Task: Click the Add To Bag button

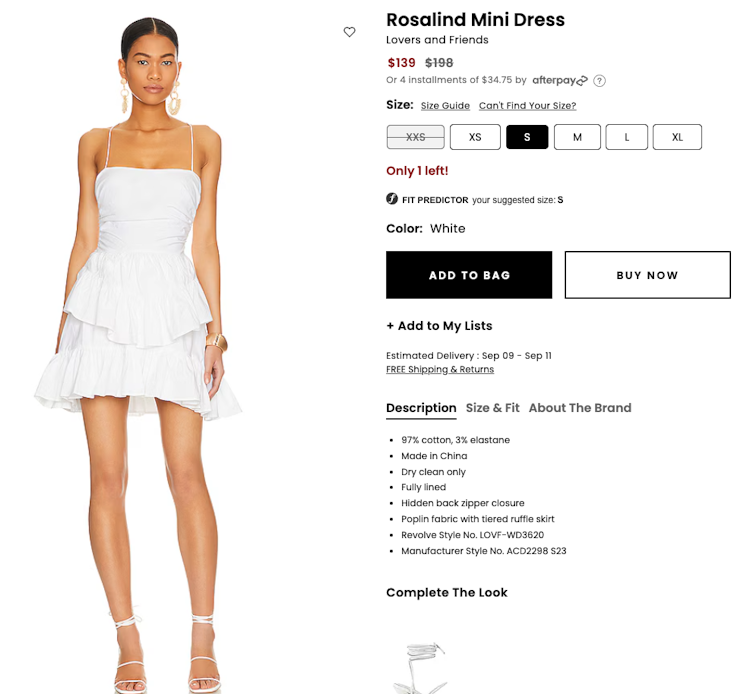Action: point(469,275)
